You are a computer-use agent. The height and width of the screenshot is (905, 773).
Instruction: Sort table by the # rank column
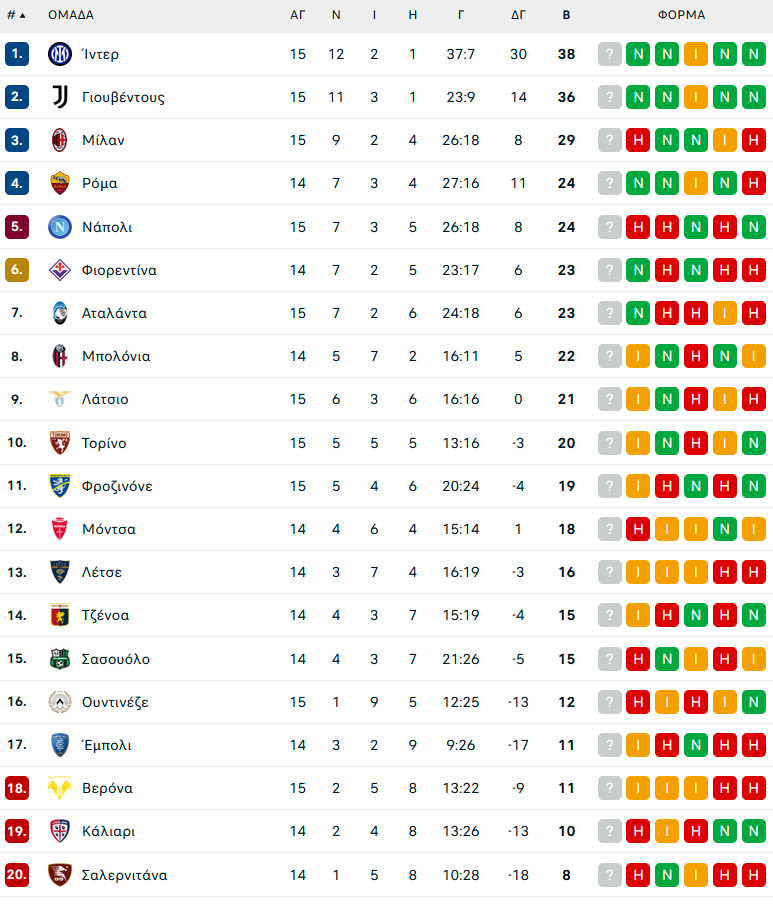[x=16, y=15]
